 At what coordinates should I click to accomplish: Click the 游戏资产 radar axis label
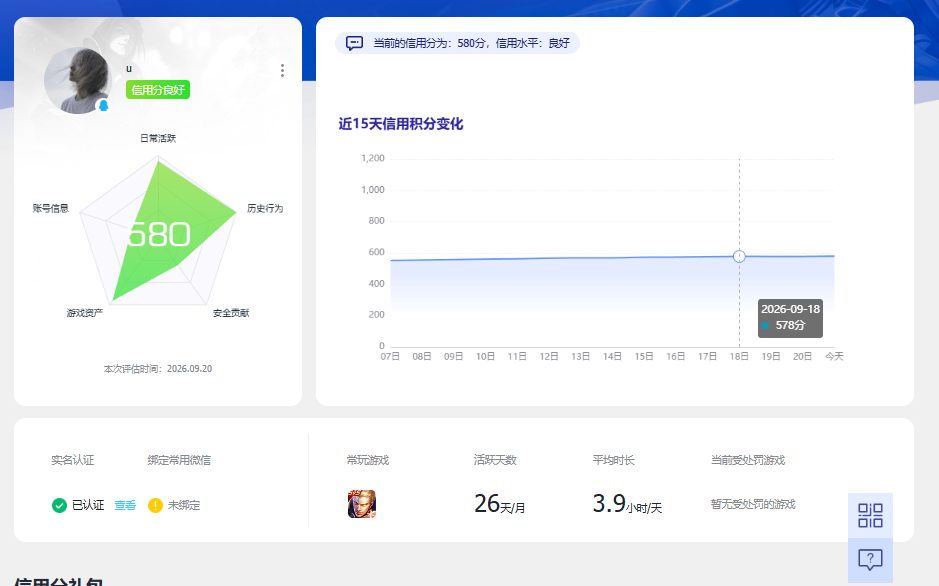coord(84,313)
